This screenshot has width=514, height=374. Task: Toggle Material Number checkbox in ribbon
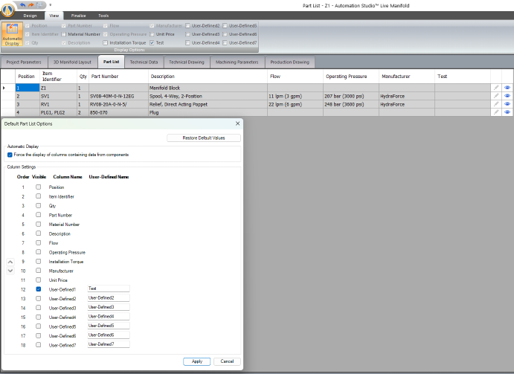pyautogui.click(x=64, y=34)
